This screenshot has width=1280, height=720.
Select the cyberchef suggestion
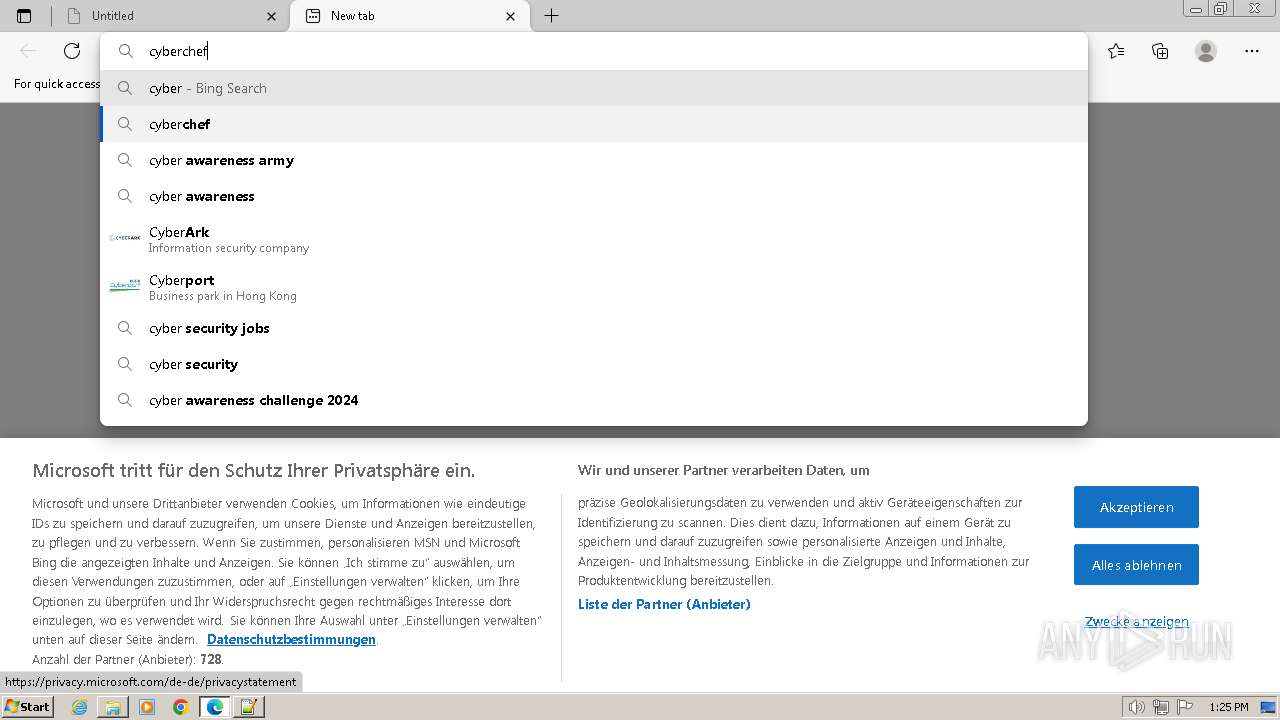180,124
